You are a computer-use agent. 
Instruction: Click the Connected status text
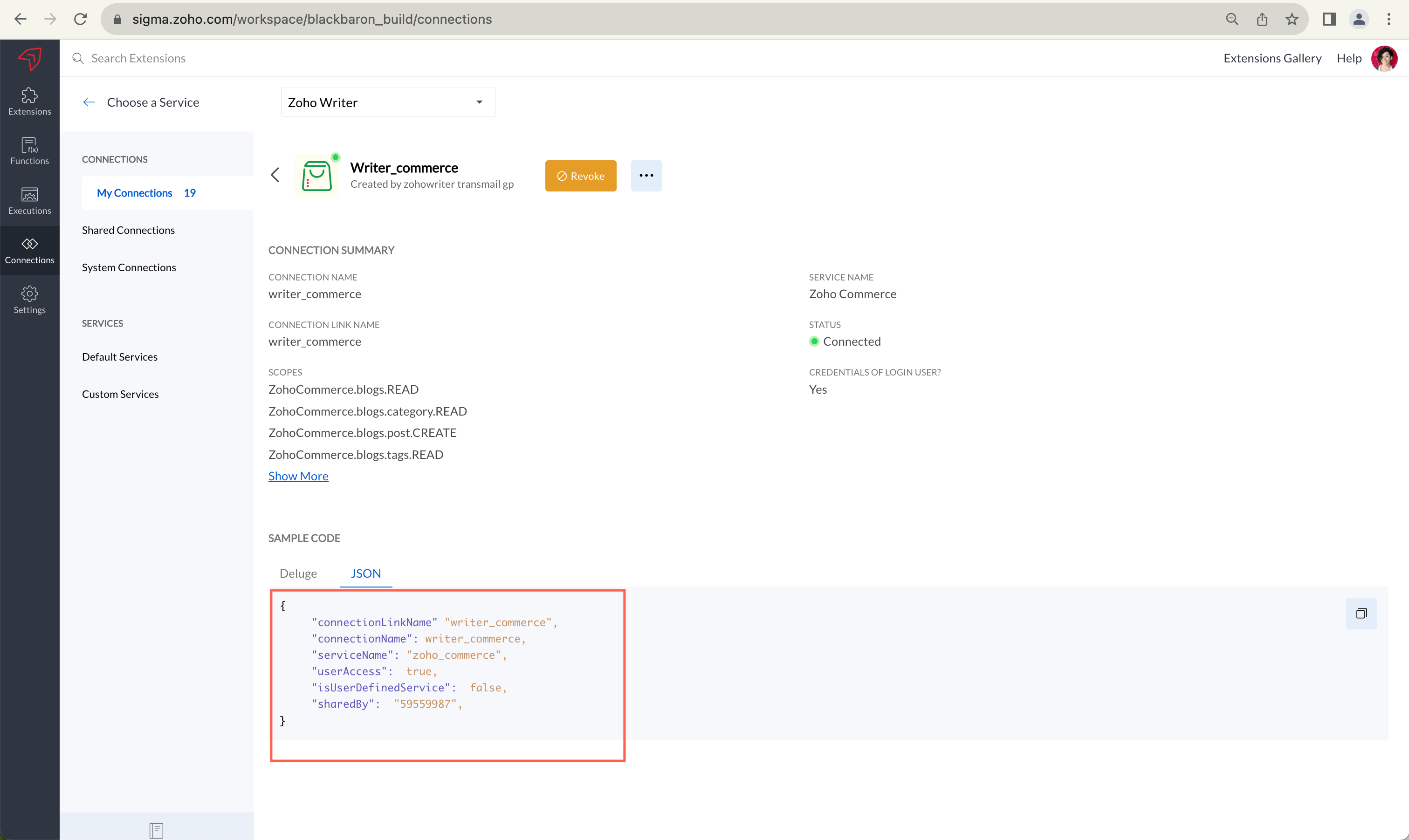coord(852,341)
